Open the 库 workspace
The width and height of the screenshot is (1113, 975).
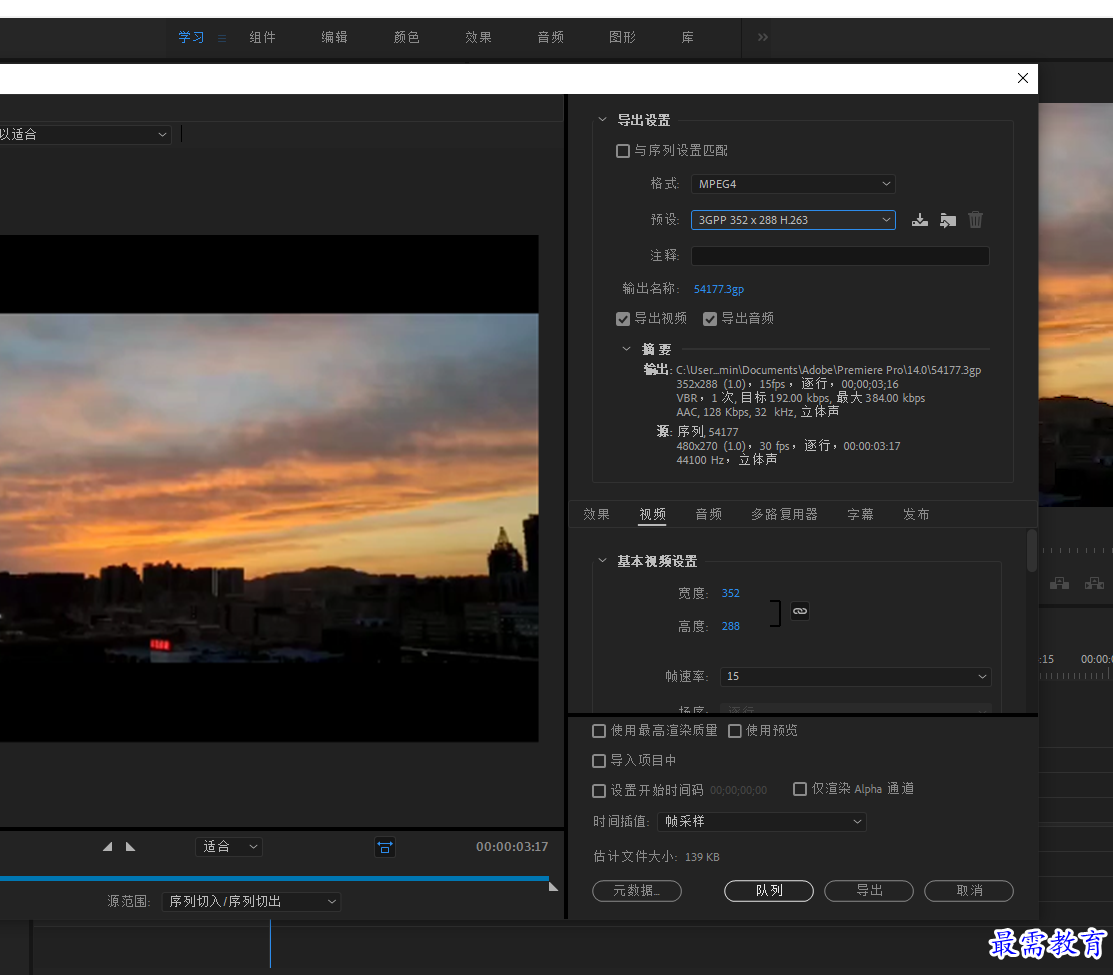click(688, 38)
